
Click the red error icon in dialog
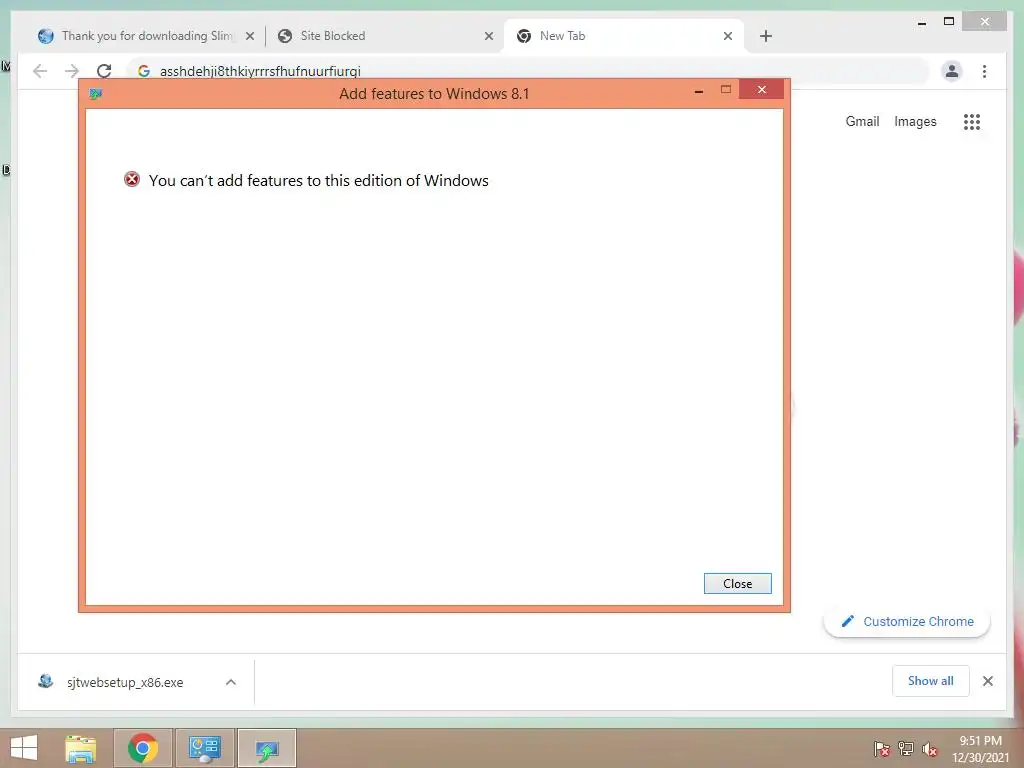[x=132, y=179]
